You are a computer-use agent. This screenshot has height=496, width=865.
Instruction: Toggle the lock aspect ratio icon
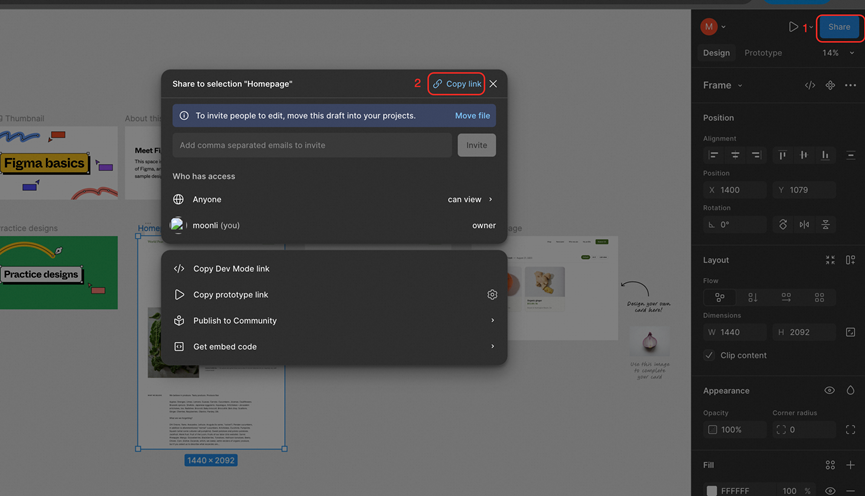tap(850, 332)
